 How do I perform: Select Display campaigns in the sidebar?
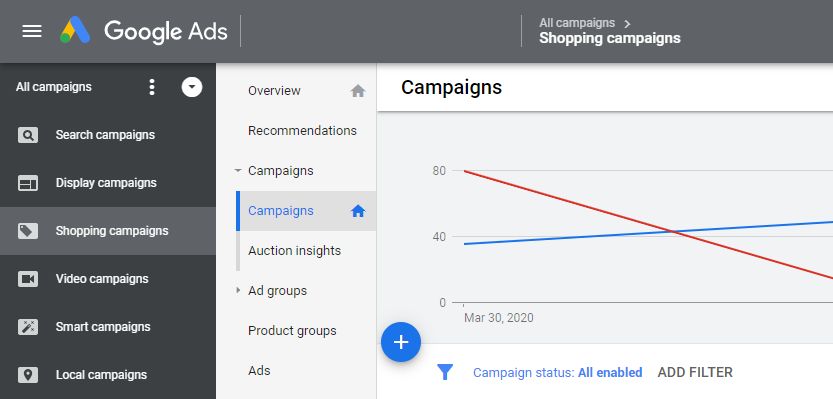pyautogui.click(x=108, y=183)
